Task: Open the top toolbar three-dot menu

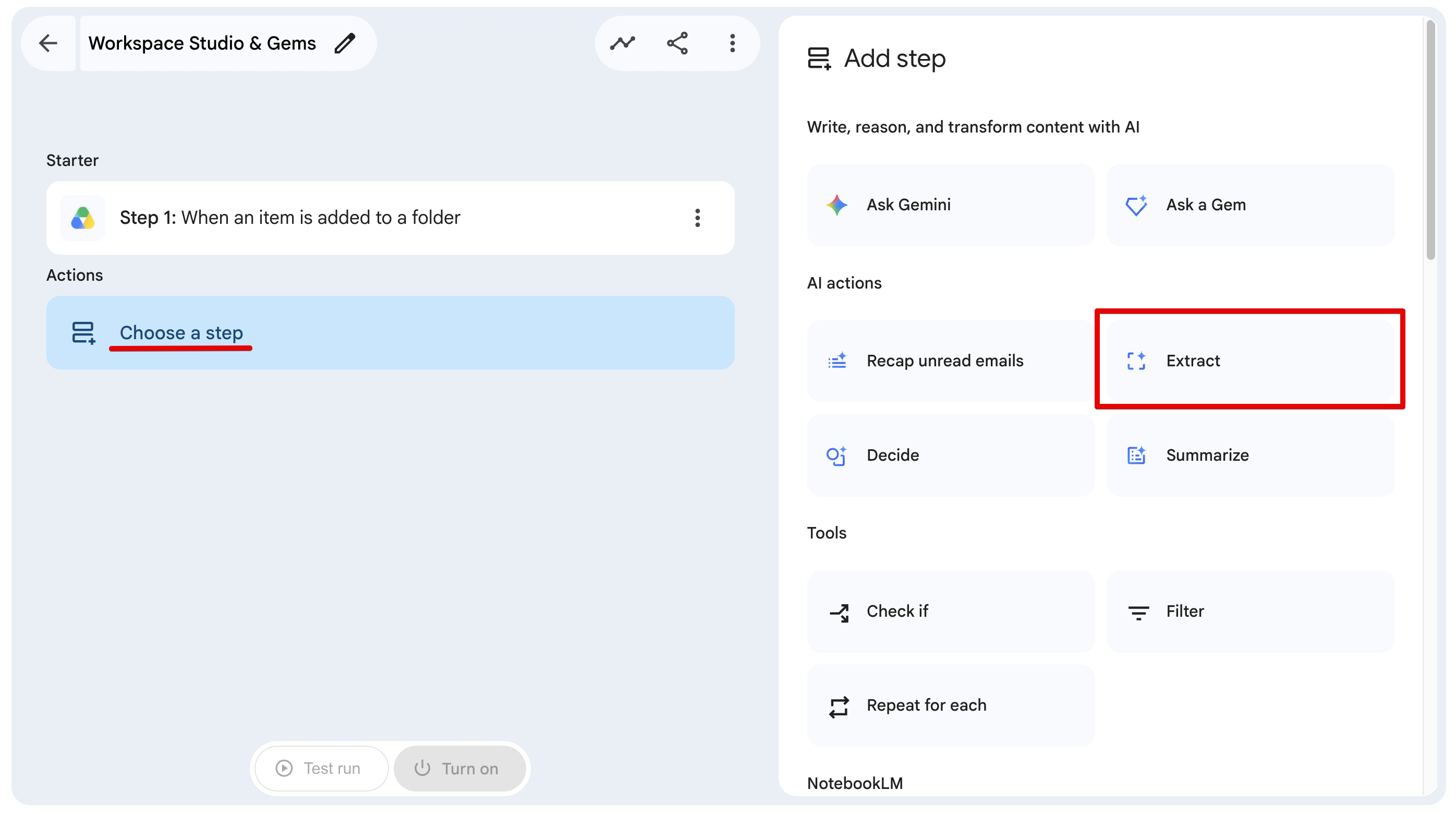Action: (x=732, y=43)
